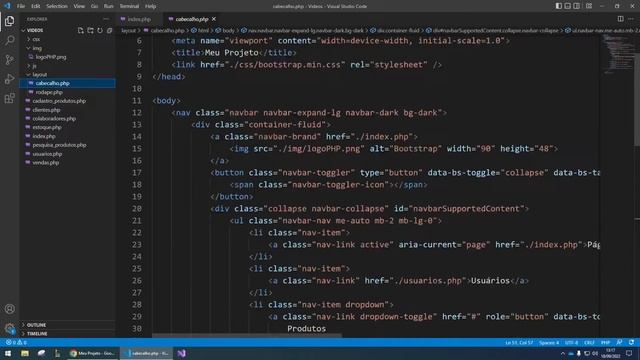Open Explorer more actions ellipsis
Viewport: 640px width, 360px height.
[106, 19]
